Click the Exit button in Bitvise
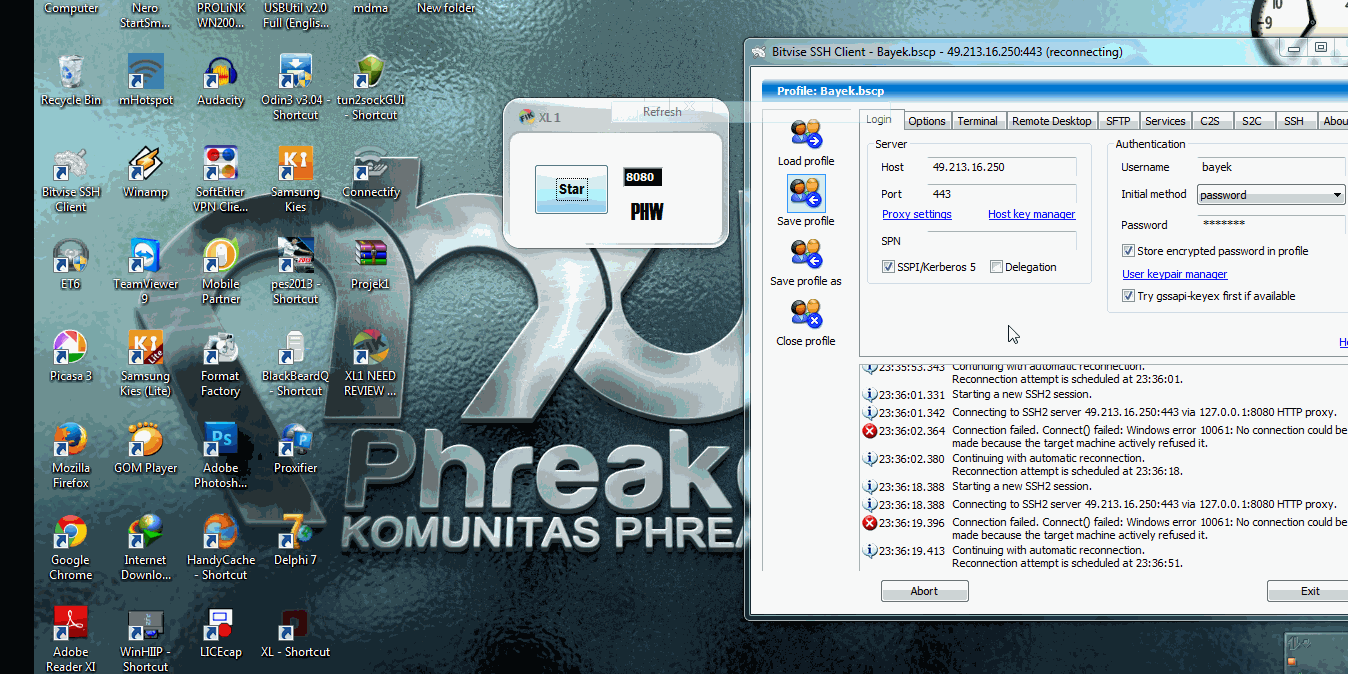This screenshot has width=1348, height=674. (x=1308, y=591)
